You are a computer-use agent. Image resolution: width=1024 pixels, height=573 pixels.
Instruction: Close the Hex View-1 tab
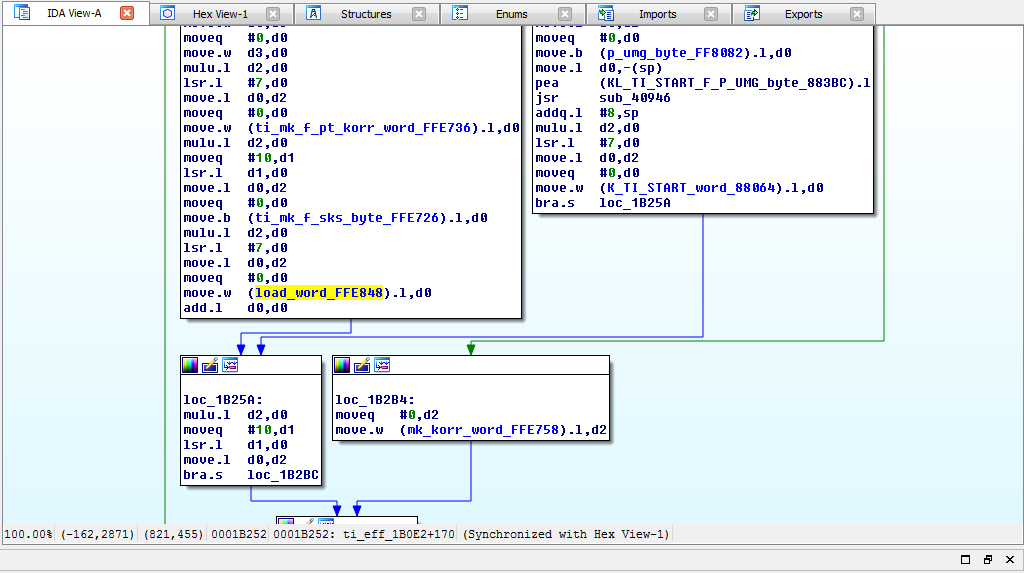274,14
